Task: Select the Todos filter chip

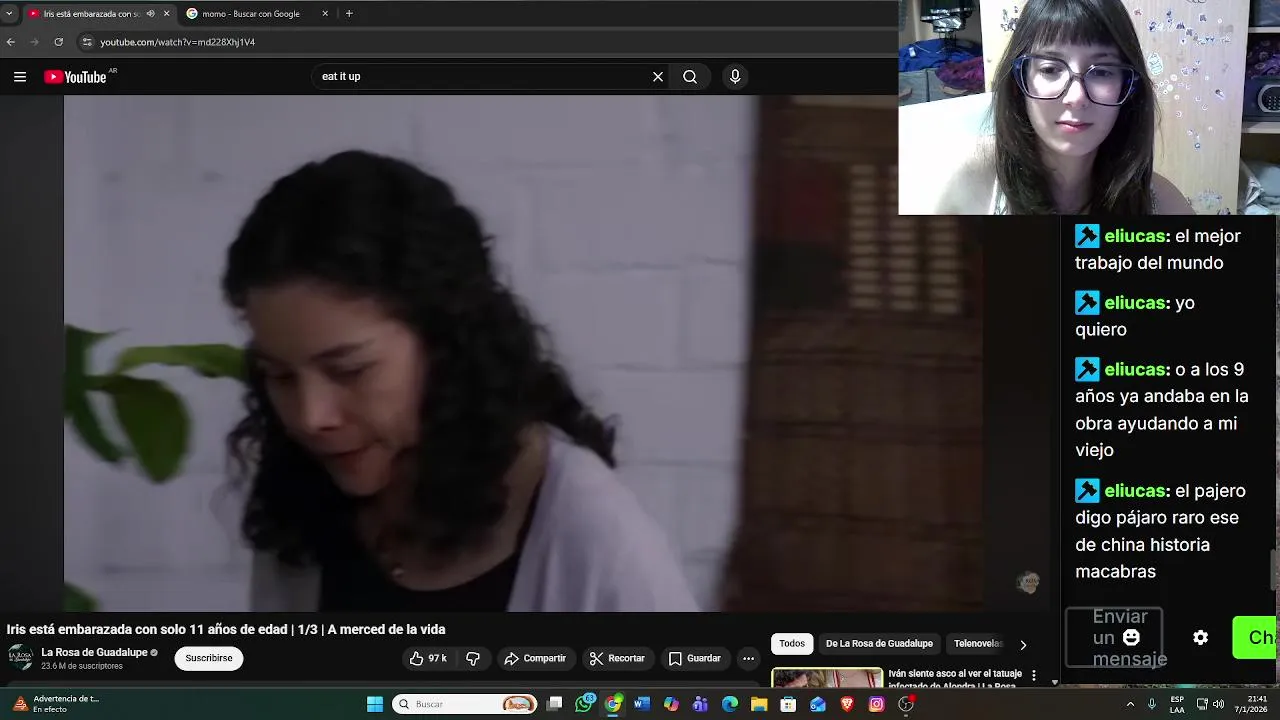Action: (x=792, y=644)
